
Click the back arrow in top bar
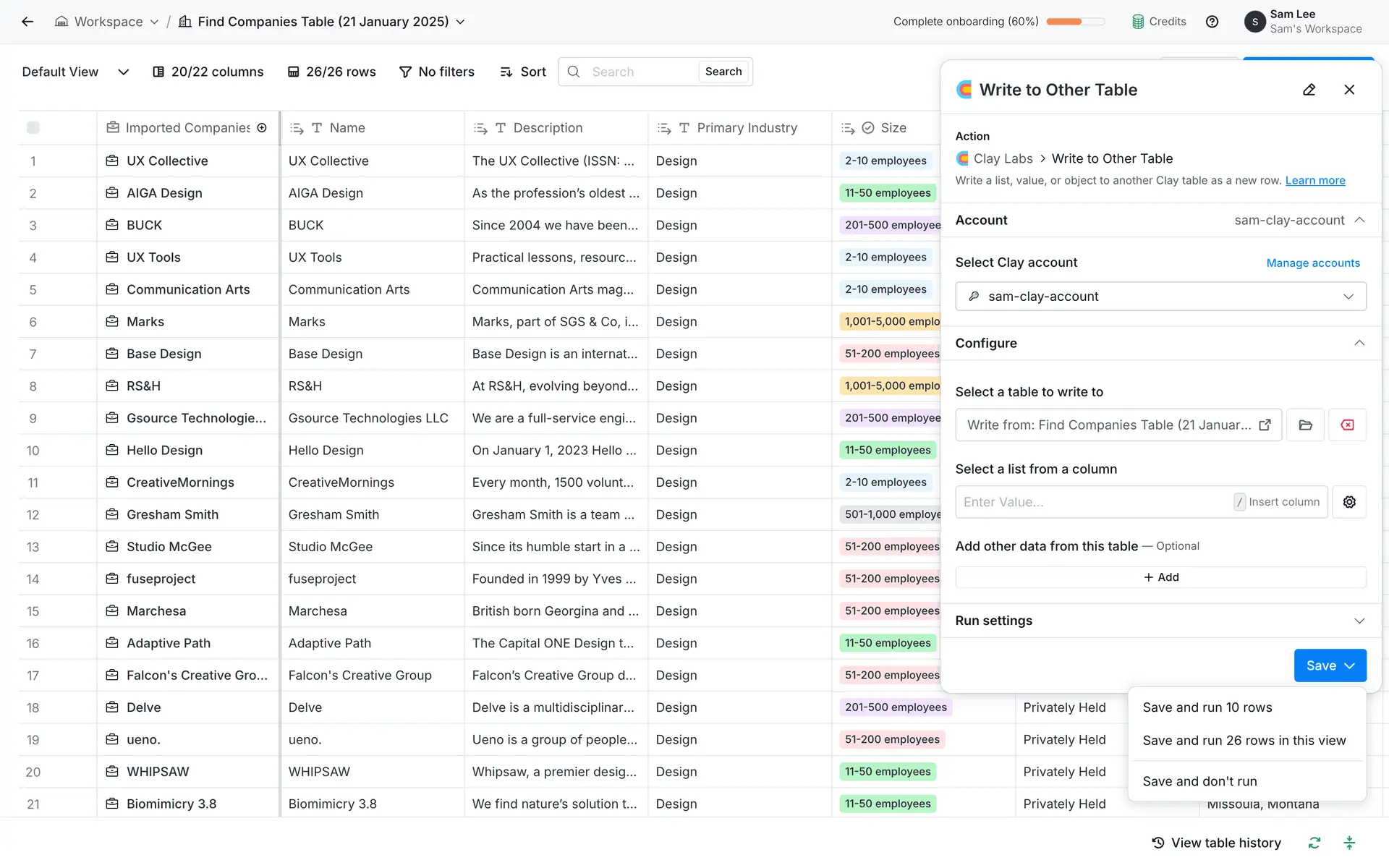click(x=27, y=22)
